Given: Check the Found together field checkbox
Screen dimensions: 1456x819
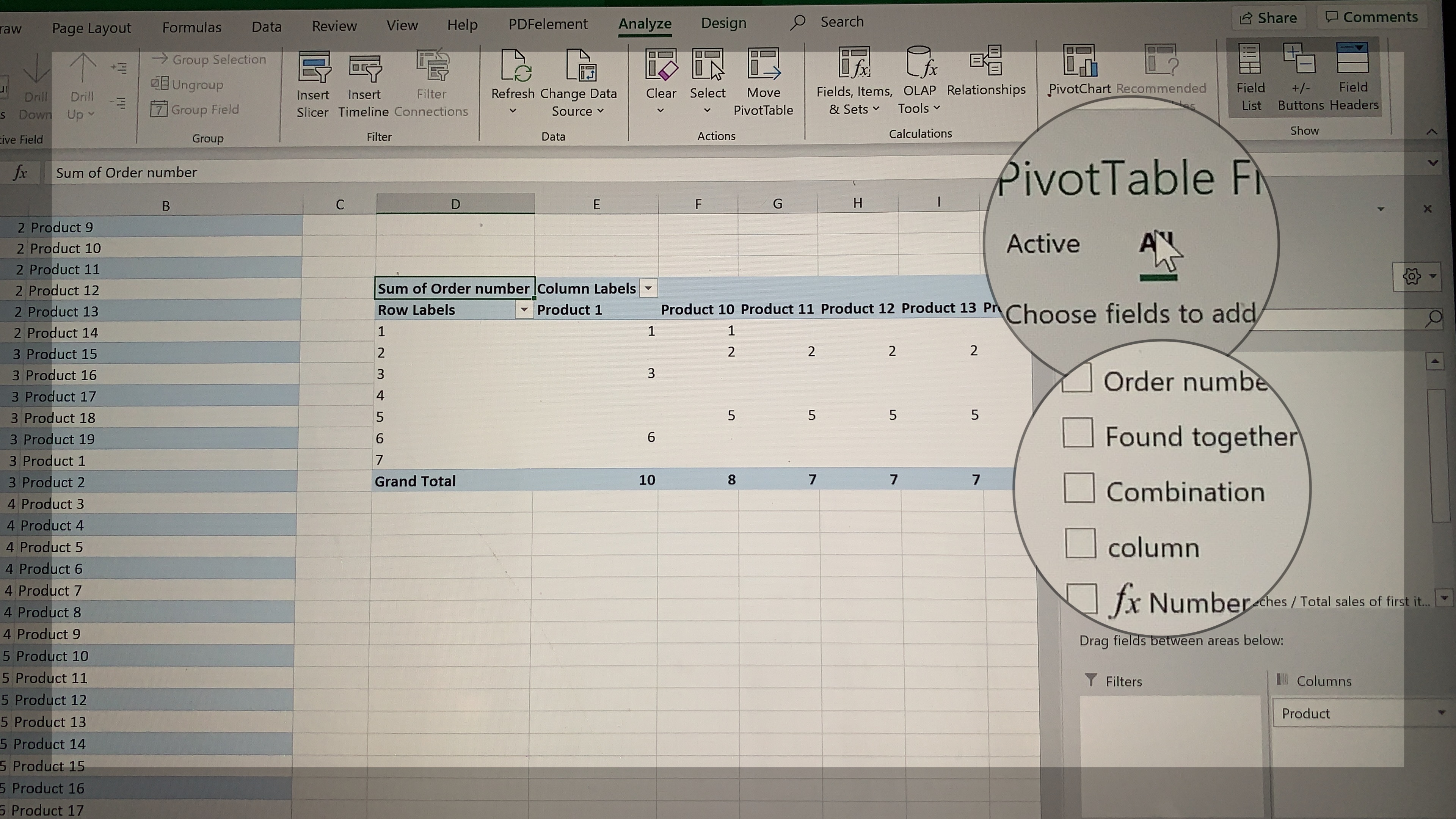Looking at the screenshot, I should [x=1077, y=433].
